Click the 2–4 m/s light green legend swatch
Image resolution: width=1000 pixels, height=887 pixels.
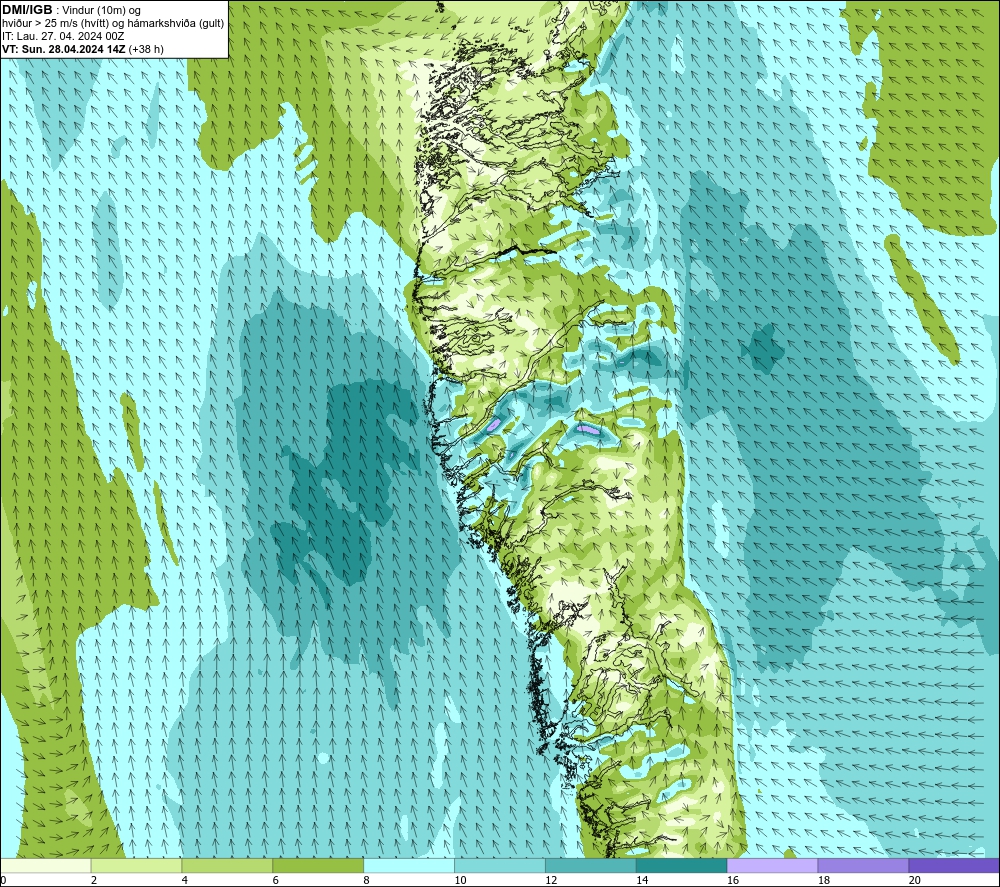coord(136,865)
